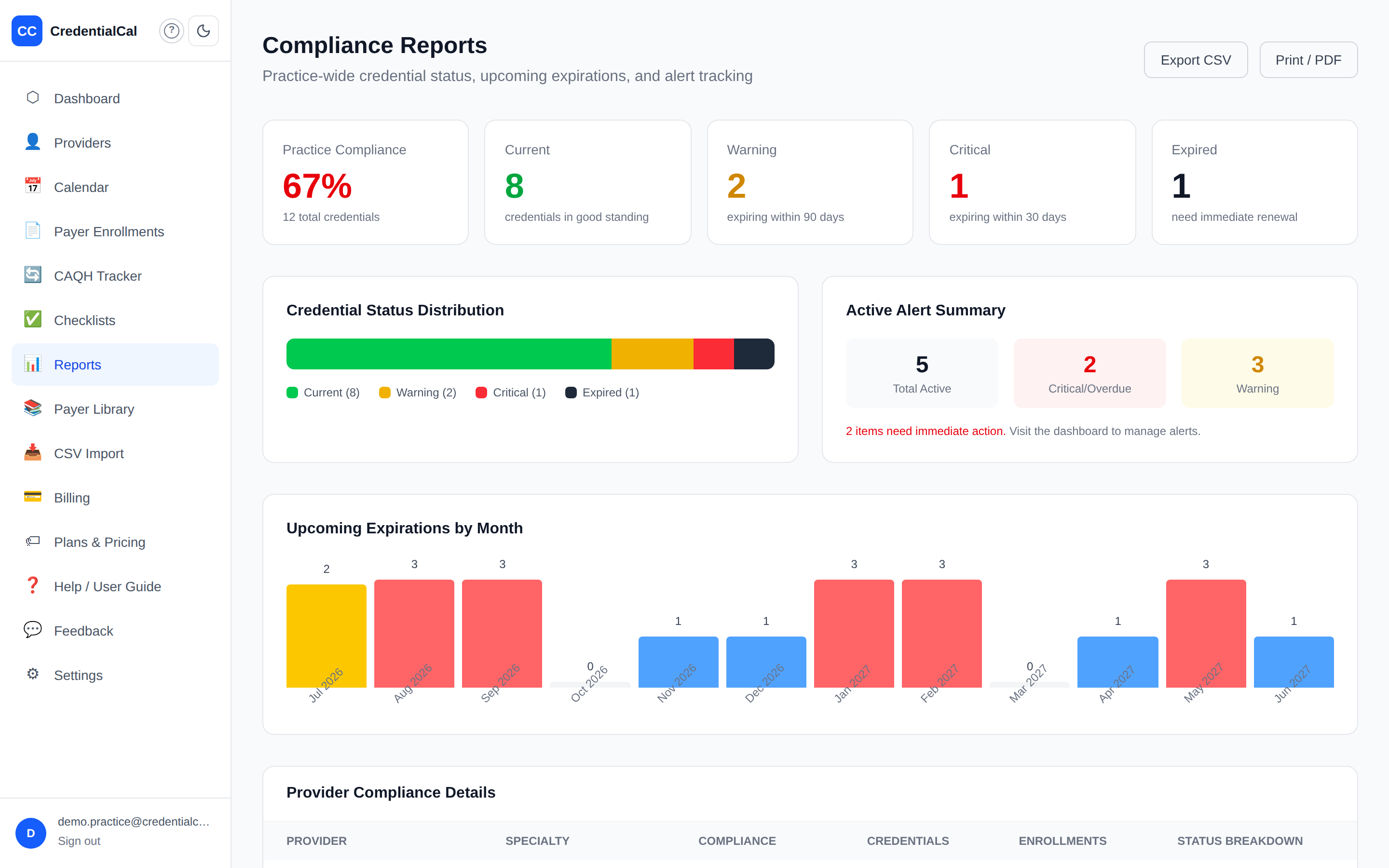This screenshot has height=868, width=1389.
Task: Open Help / User Guide
Action: click(x=115, y=587)
